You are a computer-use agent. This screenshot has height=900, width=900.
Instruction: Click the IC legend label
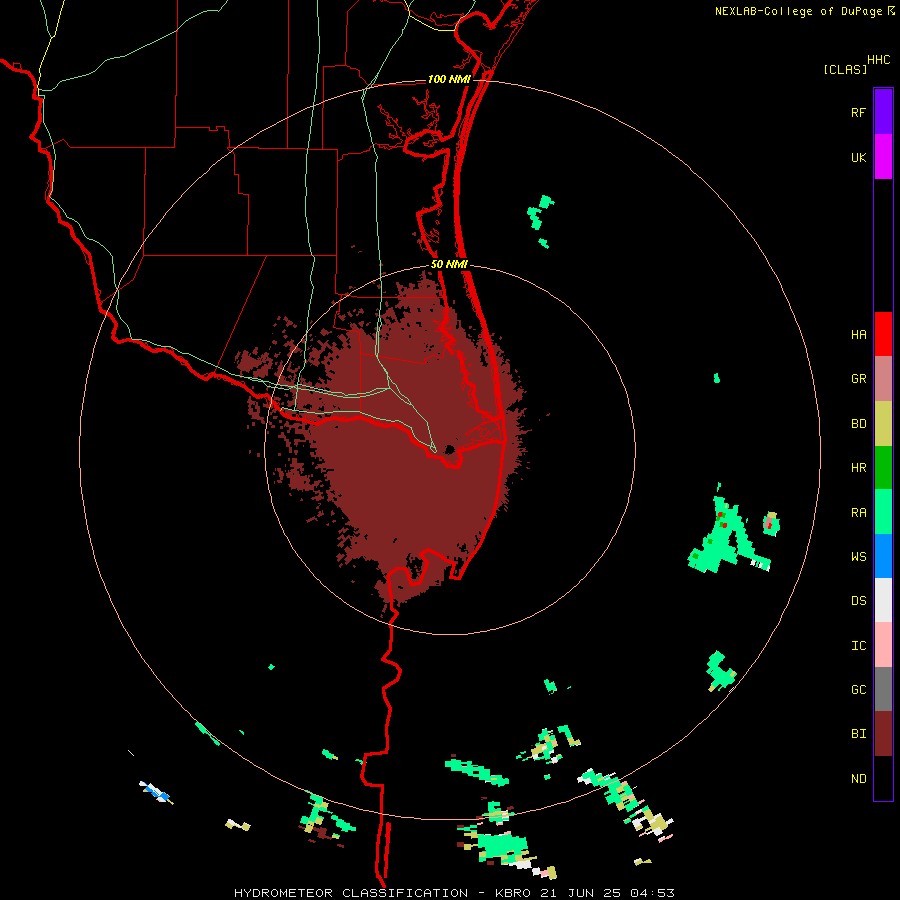click(x=858, y=646)
